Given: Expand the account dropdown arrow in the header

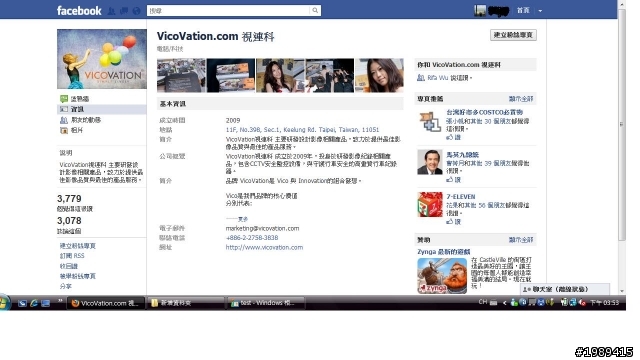Looking at the screenshot, I should (x=540, y=11).
